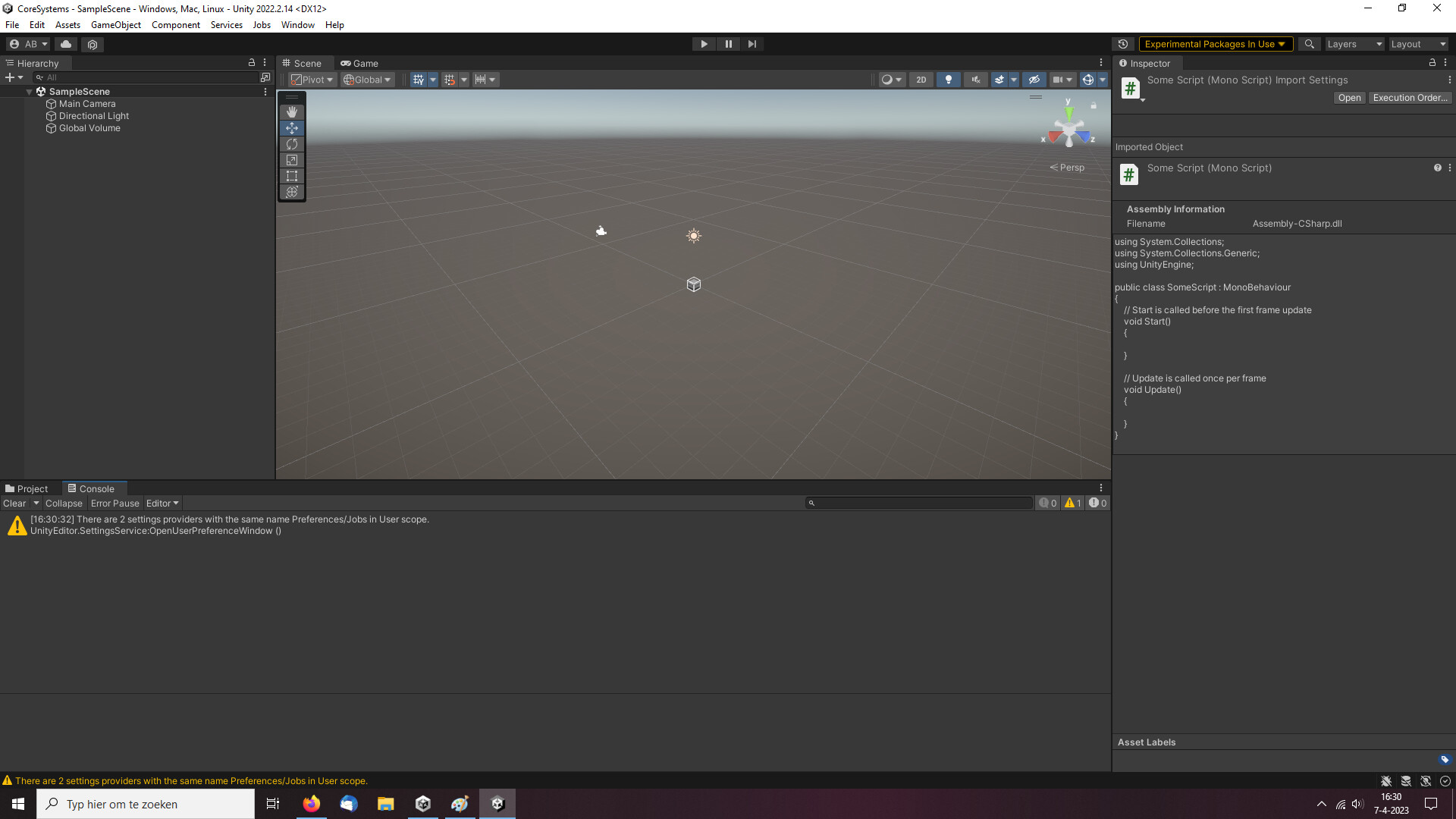Open File Explorer from the taskbar
1456x819 pixels.
pos(386,804)
